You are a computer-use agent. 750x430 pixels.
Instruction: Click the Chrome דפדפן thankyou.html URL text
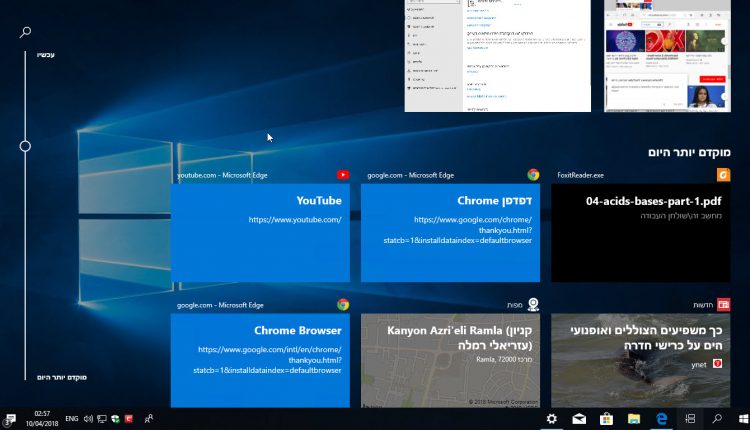[x=458, y=230]
